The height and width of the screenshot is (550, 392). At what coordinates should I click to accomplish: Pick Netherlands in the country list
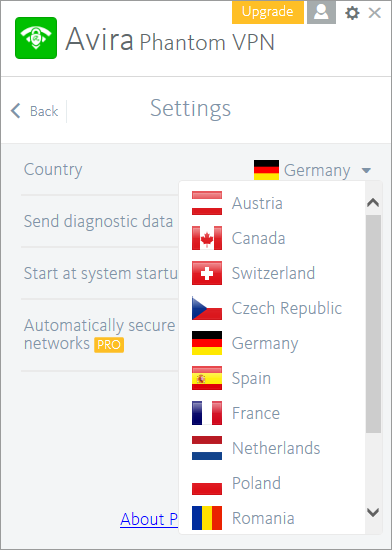272,448
